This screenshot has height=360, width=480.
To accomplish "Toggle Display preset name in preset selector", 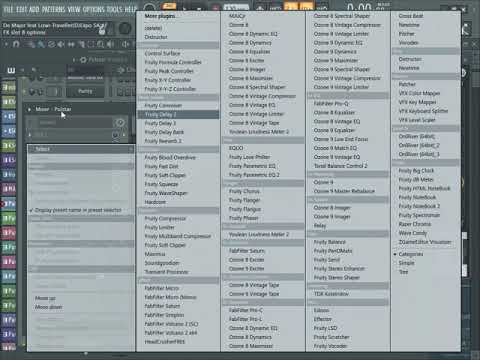I will (x=78, y=210).
